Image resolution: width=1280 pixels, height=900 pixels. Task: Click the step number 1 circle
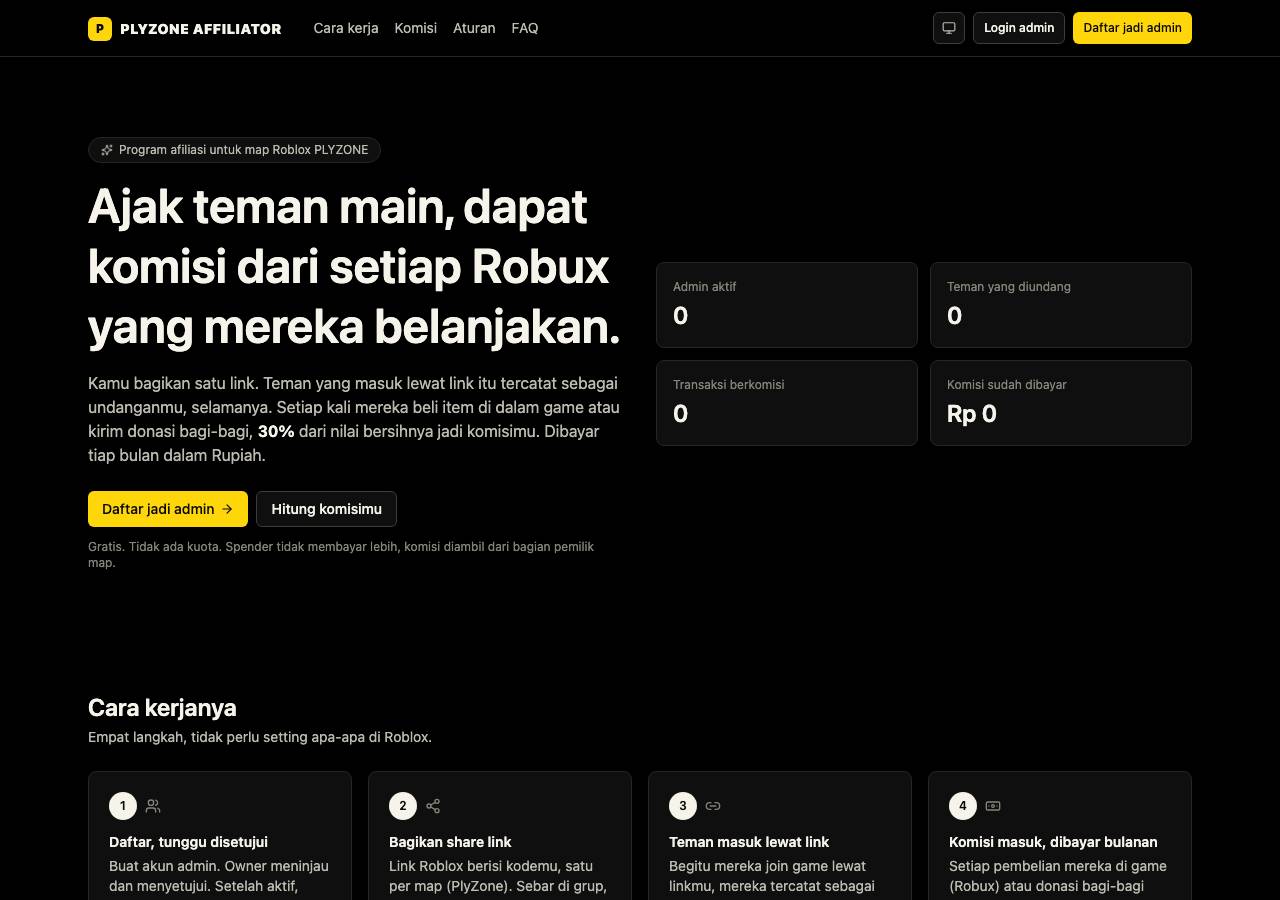click(x=123, y=806)
